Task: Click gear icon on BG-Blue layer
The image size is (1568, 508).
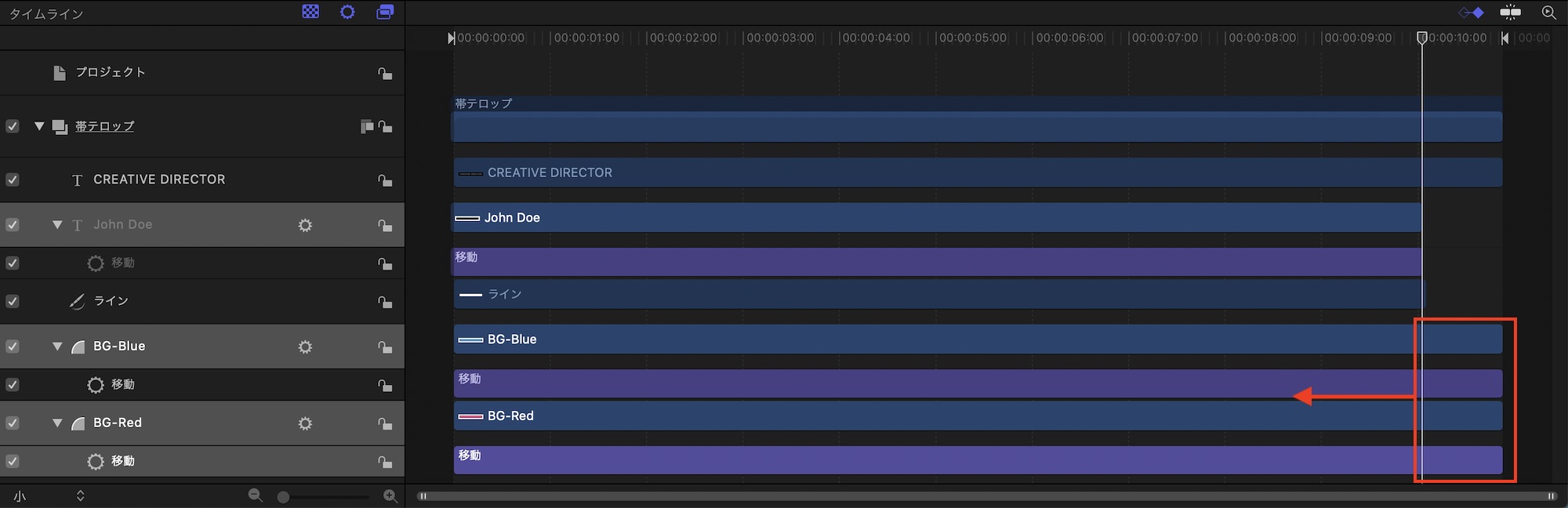Action: point(305,347)
